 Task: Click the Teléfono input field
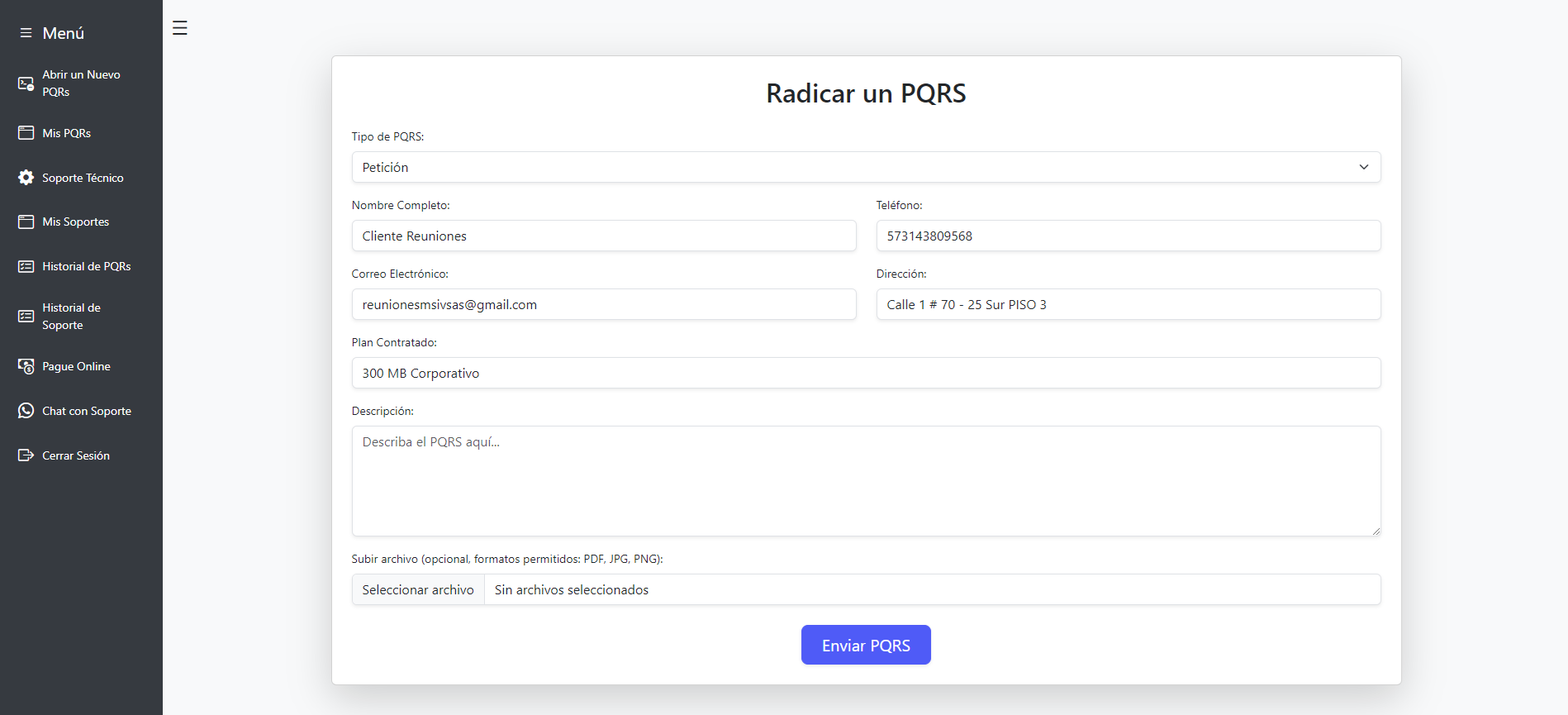(1128, 236)
